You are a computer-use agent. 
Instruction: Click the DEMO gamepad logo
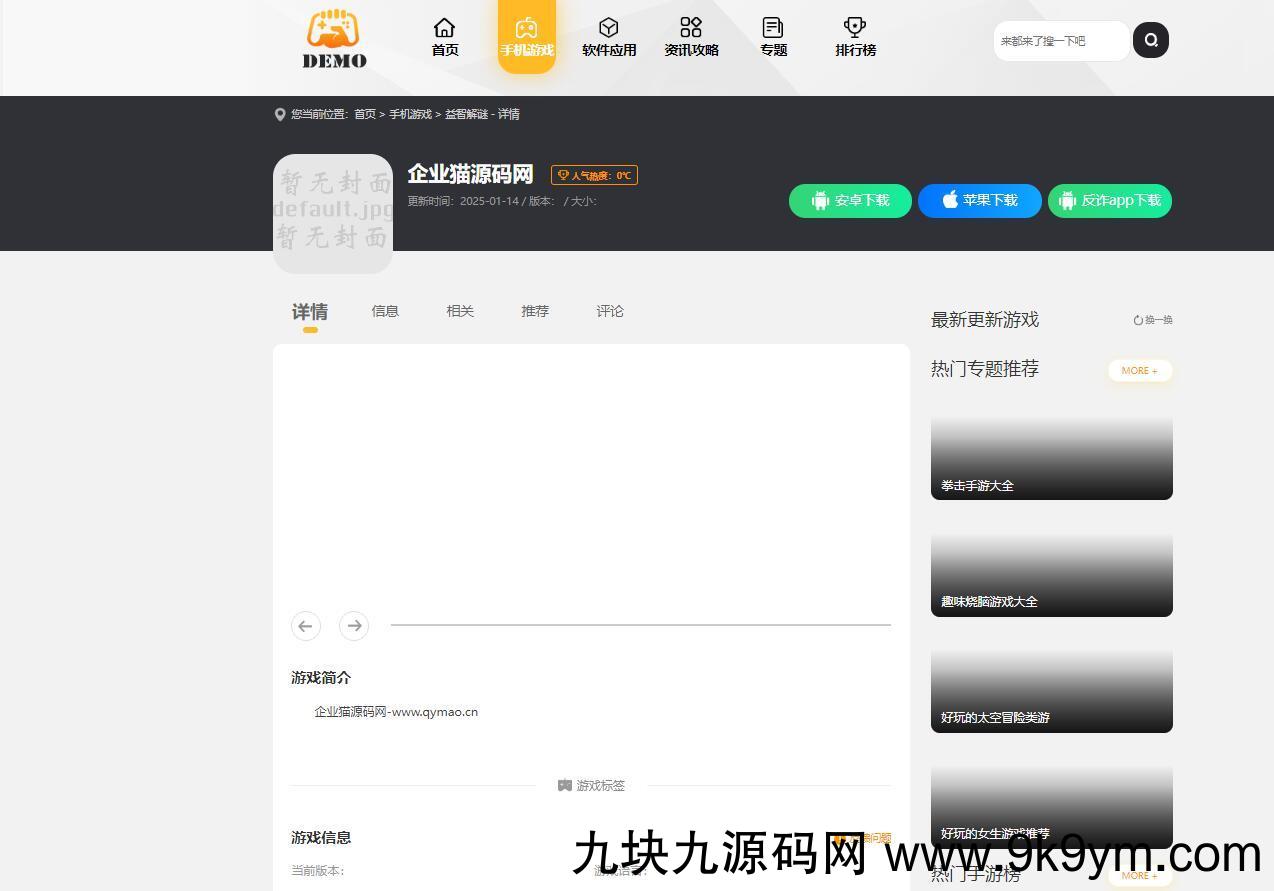pyautogui.click(x=334, y=39)
